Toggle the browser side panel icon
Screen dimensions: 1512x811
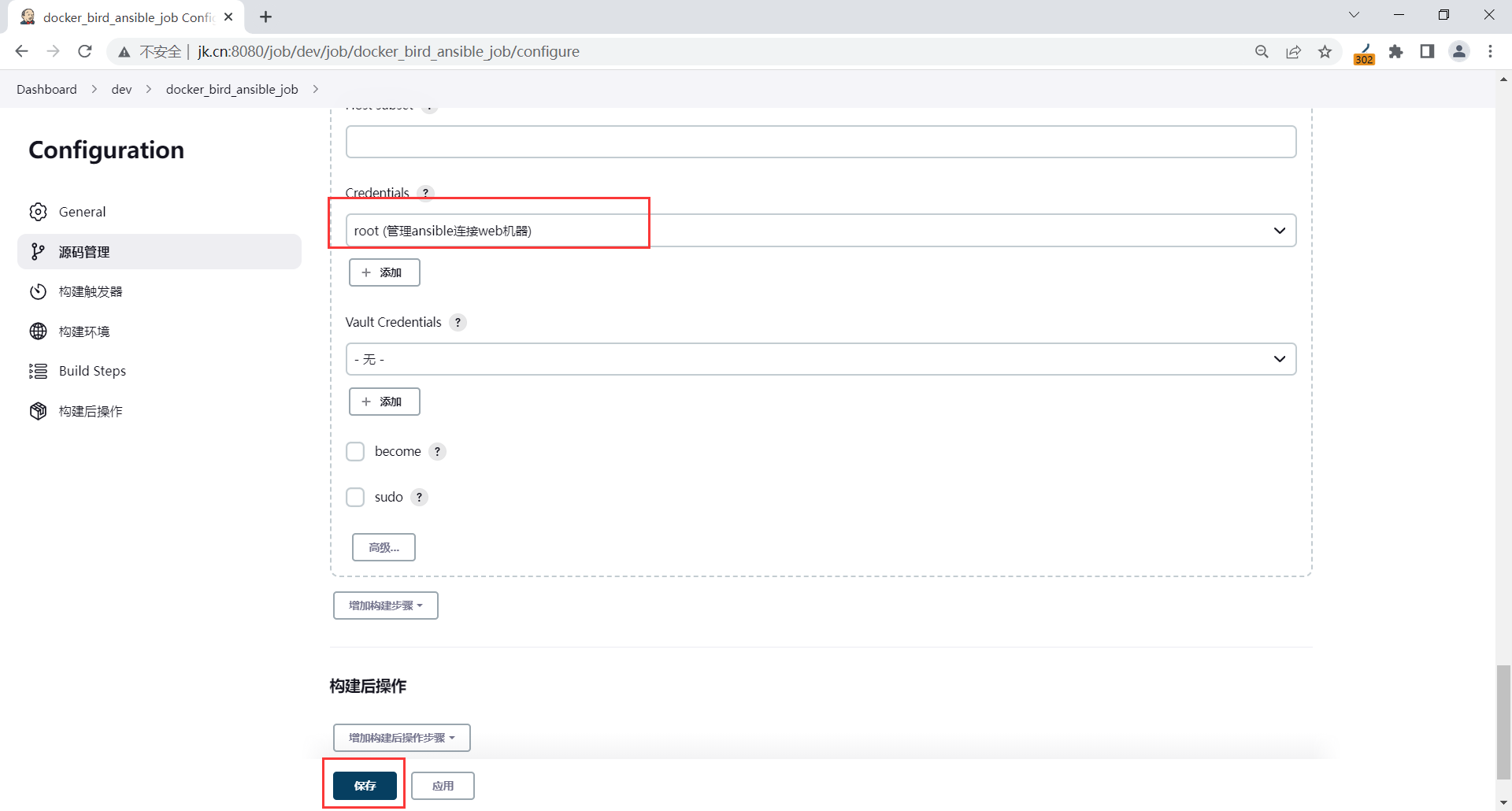[x=1427, y=51]
